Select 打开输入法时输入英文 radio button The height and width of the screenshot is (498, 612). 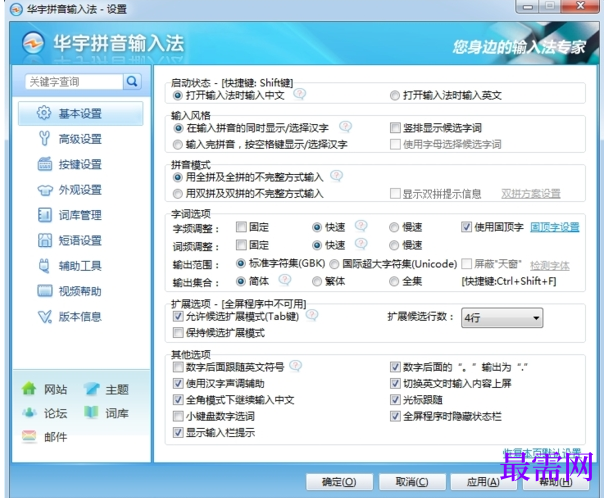[394, 95]
